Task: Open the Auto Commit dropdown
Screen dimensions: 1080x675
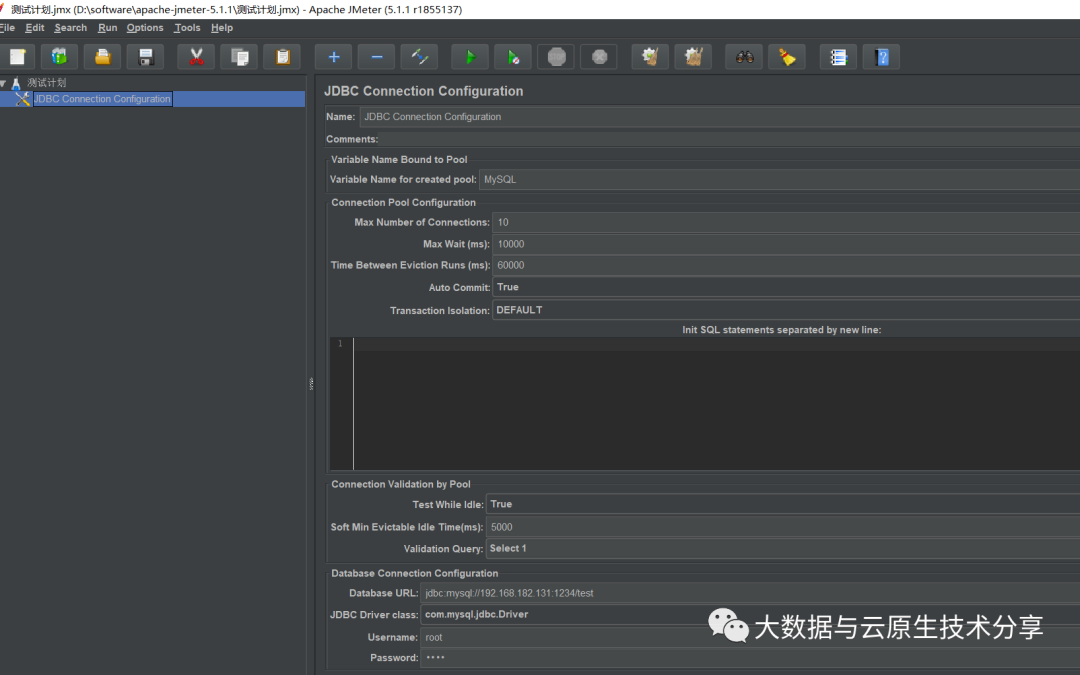Action: 786,287
